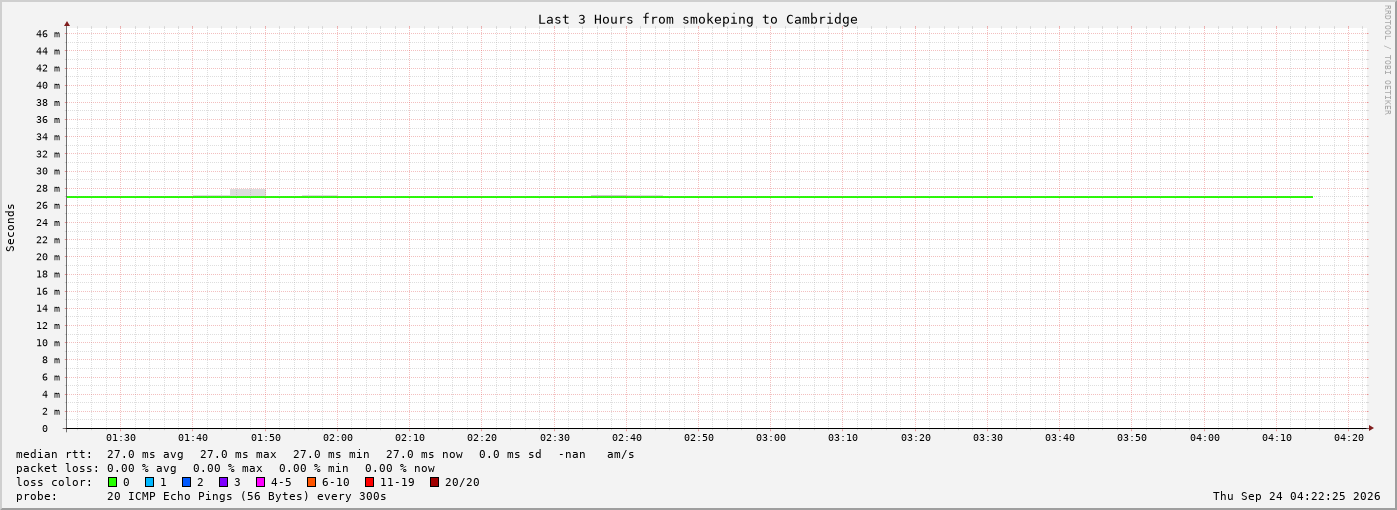Screen dimensions: 1397x510
Task: Click the green loss color 0 swatch
Action: click(113, 482)
